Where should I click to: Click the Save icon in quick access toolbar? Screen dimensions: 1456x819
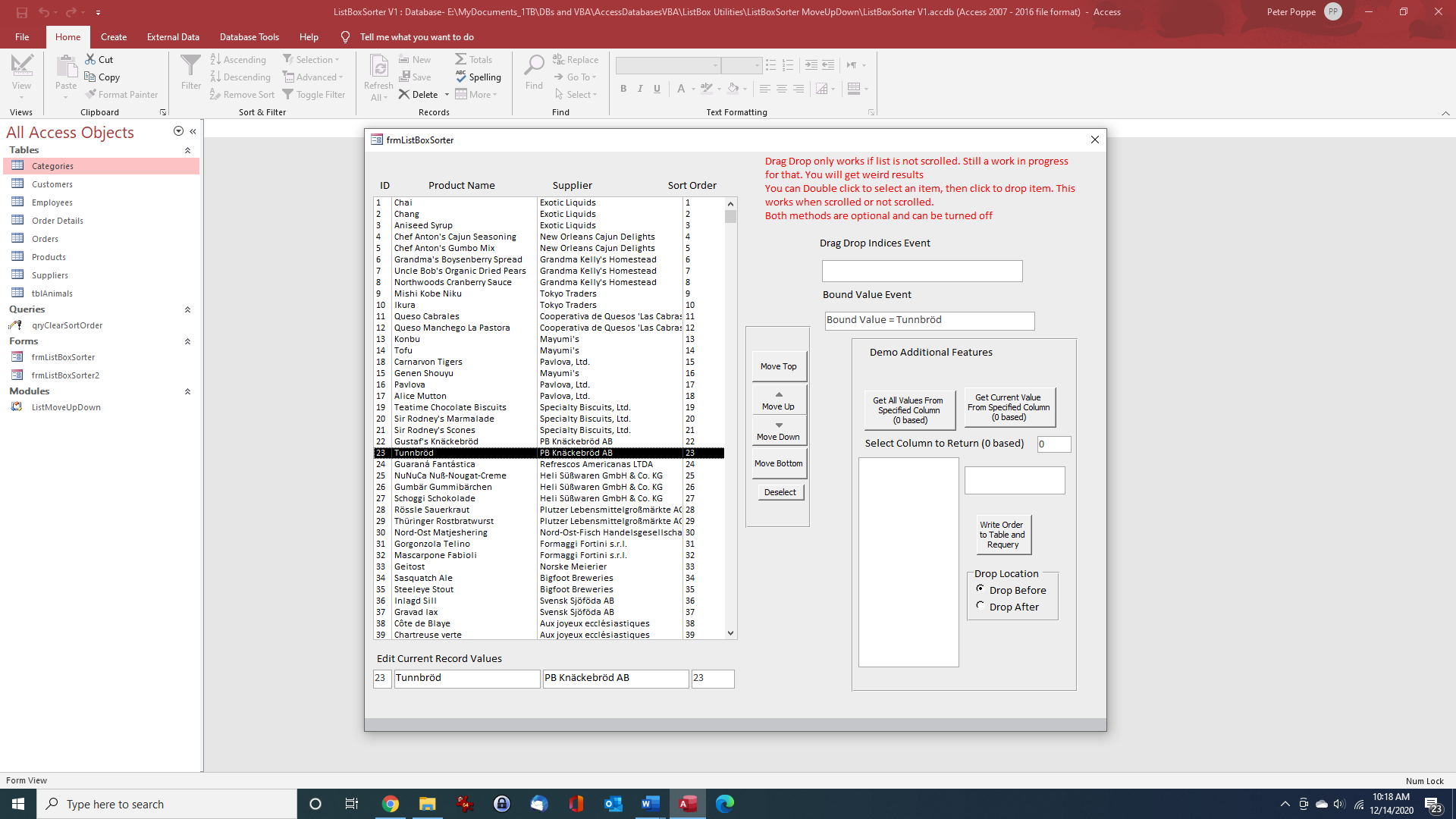(21, 12)
